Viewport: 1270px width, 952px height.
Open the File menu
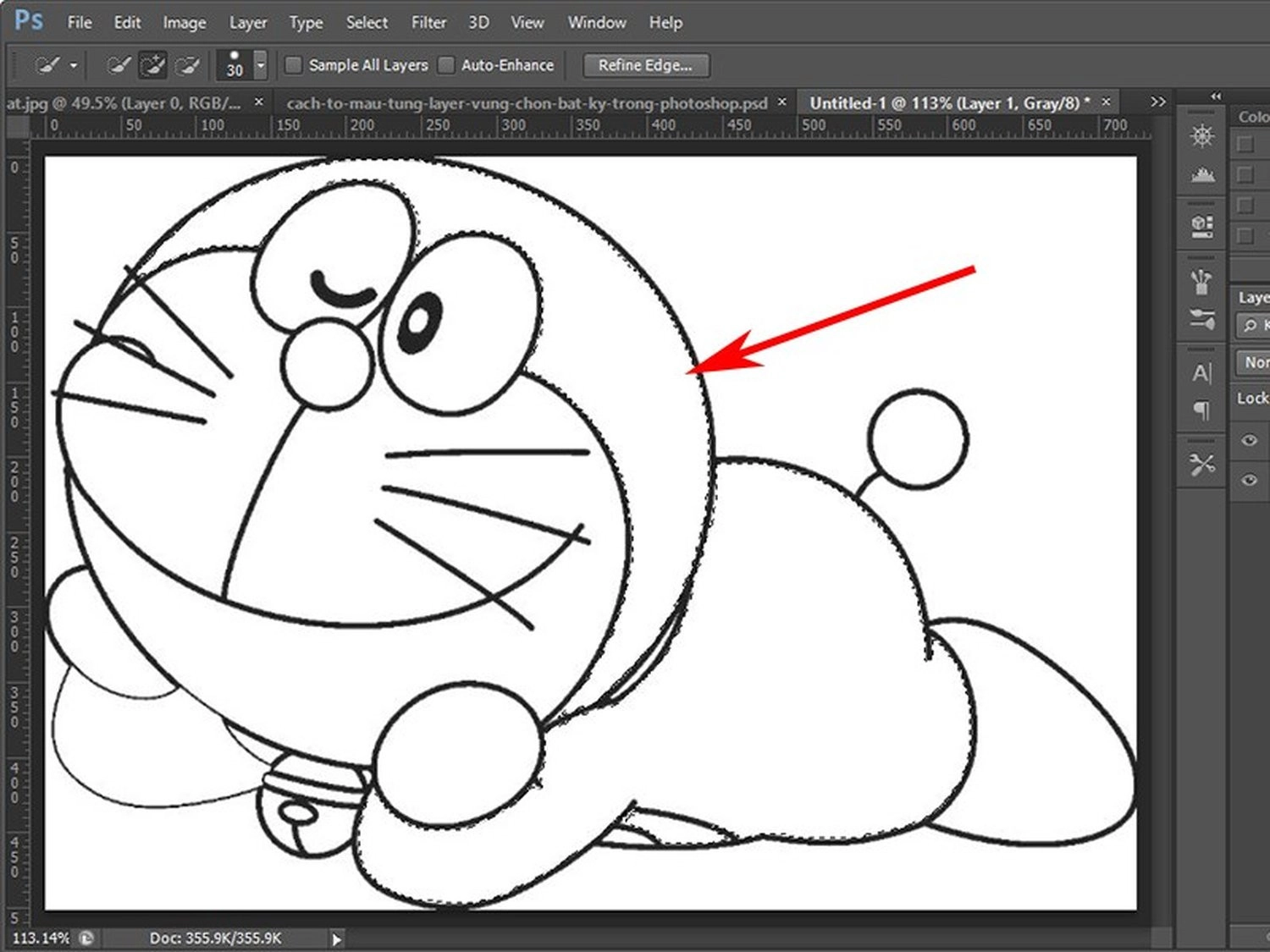[x=80, y=23]
